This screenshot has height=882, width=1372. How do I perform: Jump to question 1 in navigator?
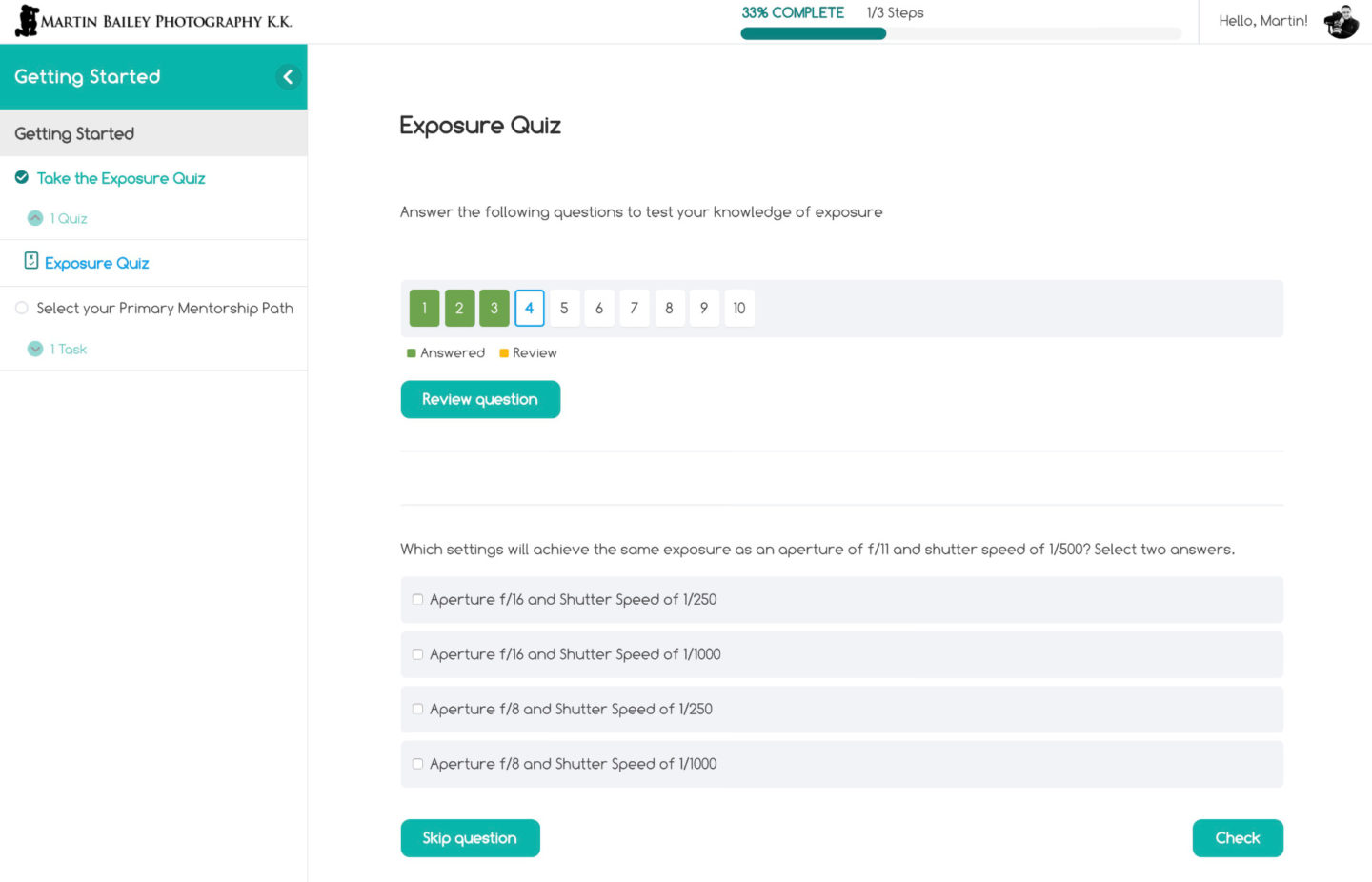424,309
